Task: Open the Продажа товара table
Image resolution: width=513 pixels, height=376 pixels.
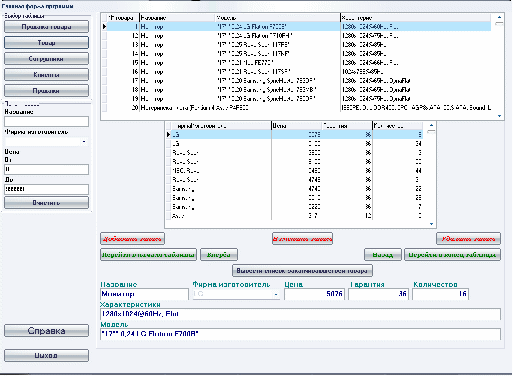Action: [x=46, y=27]
